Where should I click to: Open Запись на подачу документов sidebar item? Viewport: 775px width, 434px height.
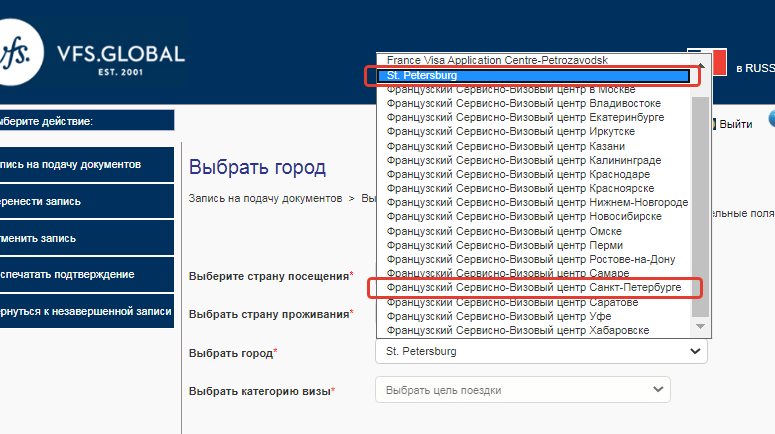coord(86,165)
